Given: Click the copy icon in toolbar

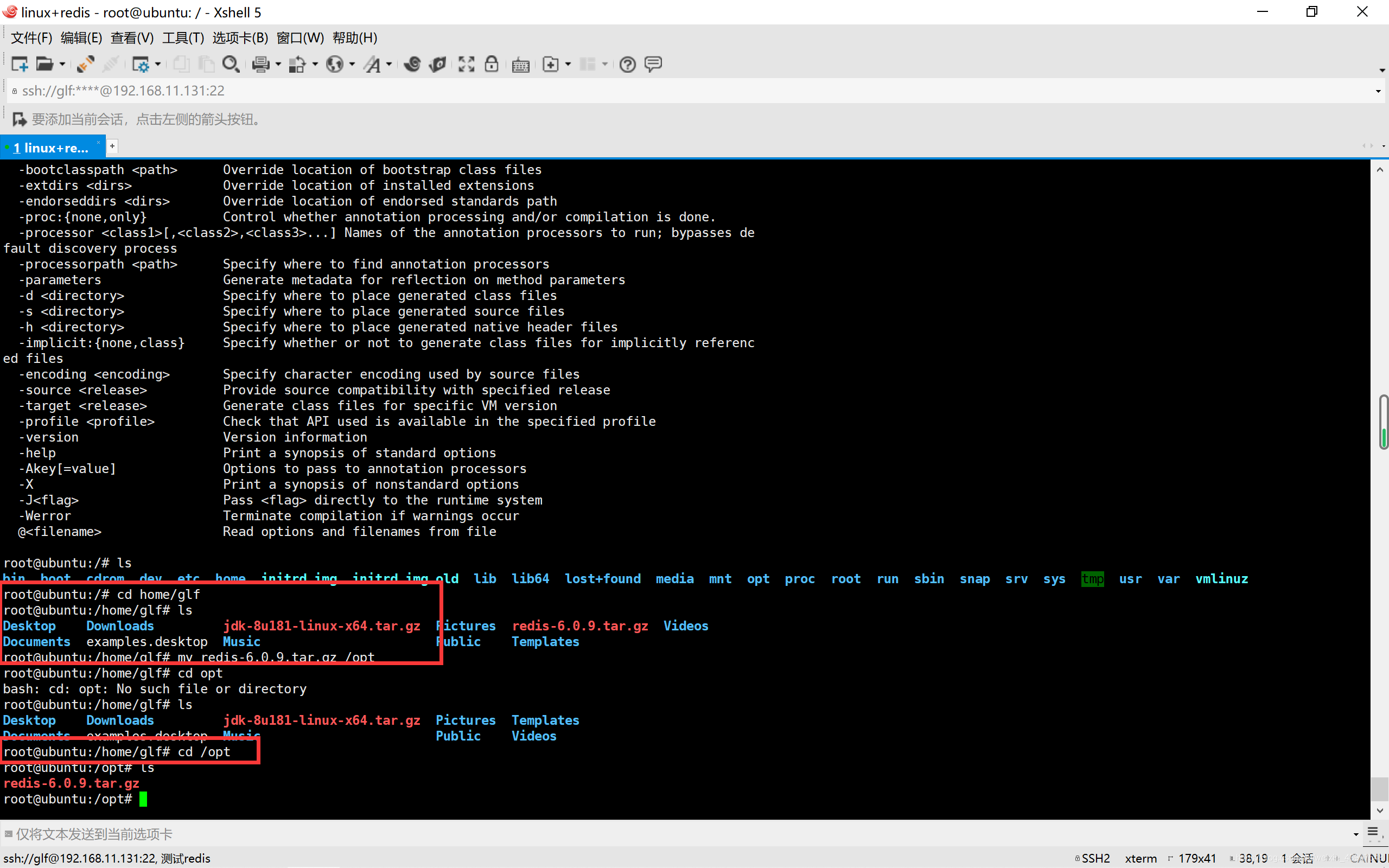Looking at the screenshot, I should tap(181, 65).
